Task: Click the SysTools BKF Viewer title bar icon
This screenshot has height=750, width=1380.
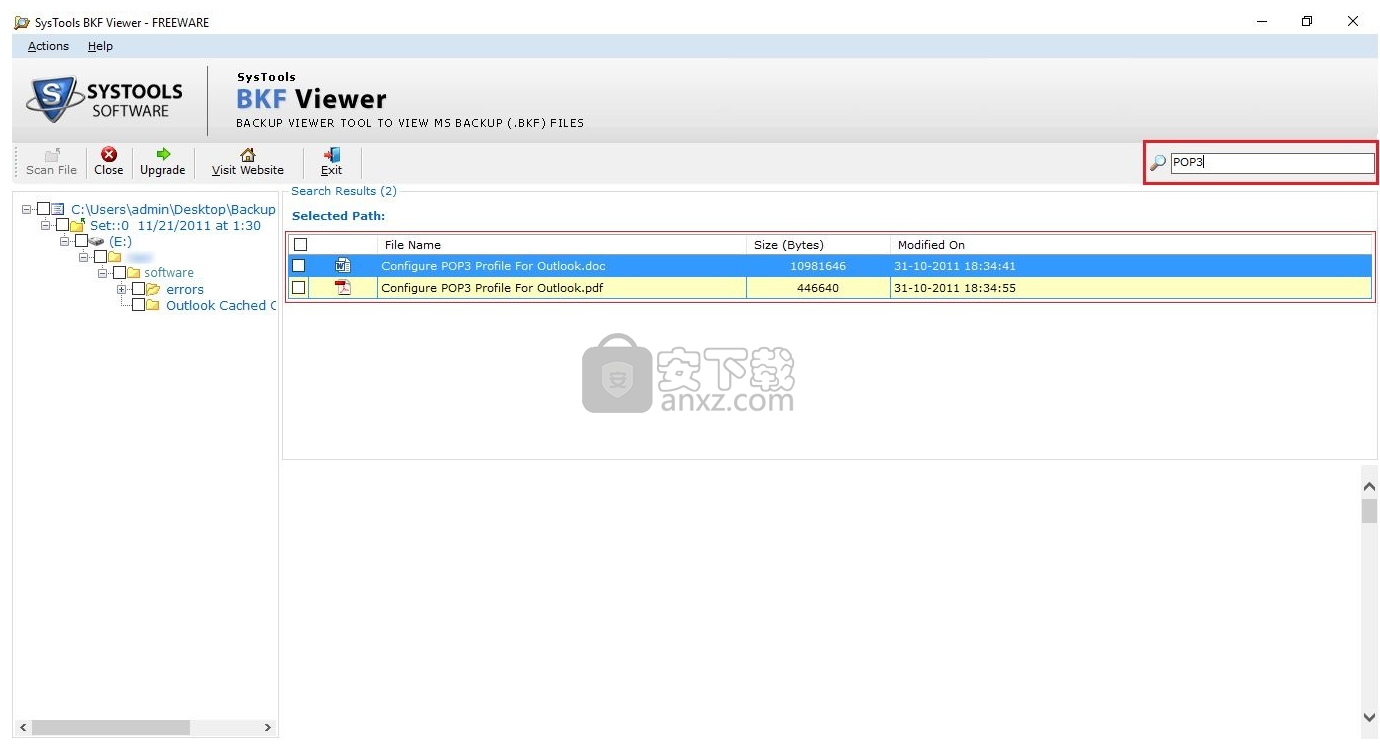Action: (x=22, y=22)
